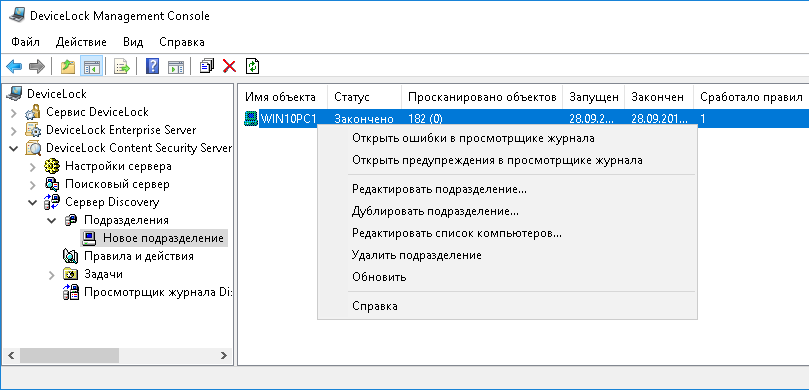Open the Действие menu
This screenshot has width=809, height=390.
click(x=81, y=42)
